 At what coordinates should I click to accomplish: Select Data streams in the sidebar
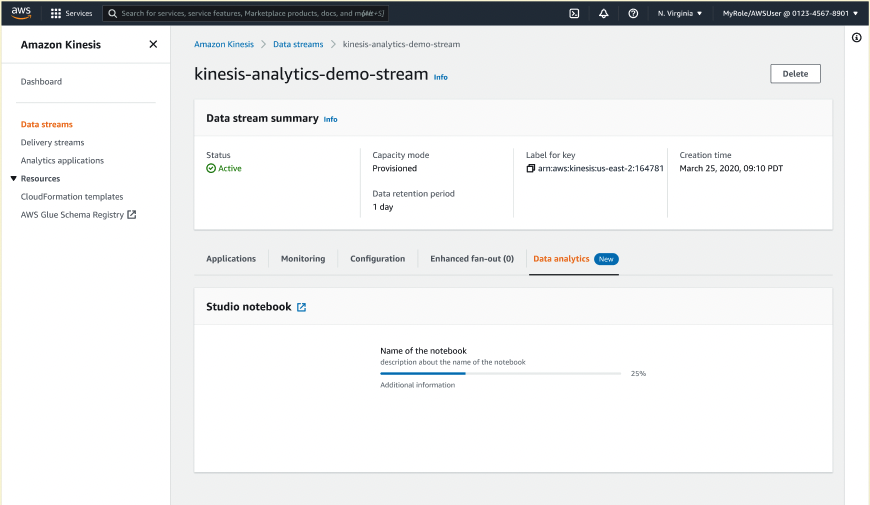pos(47,124)
